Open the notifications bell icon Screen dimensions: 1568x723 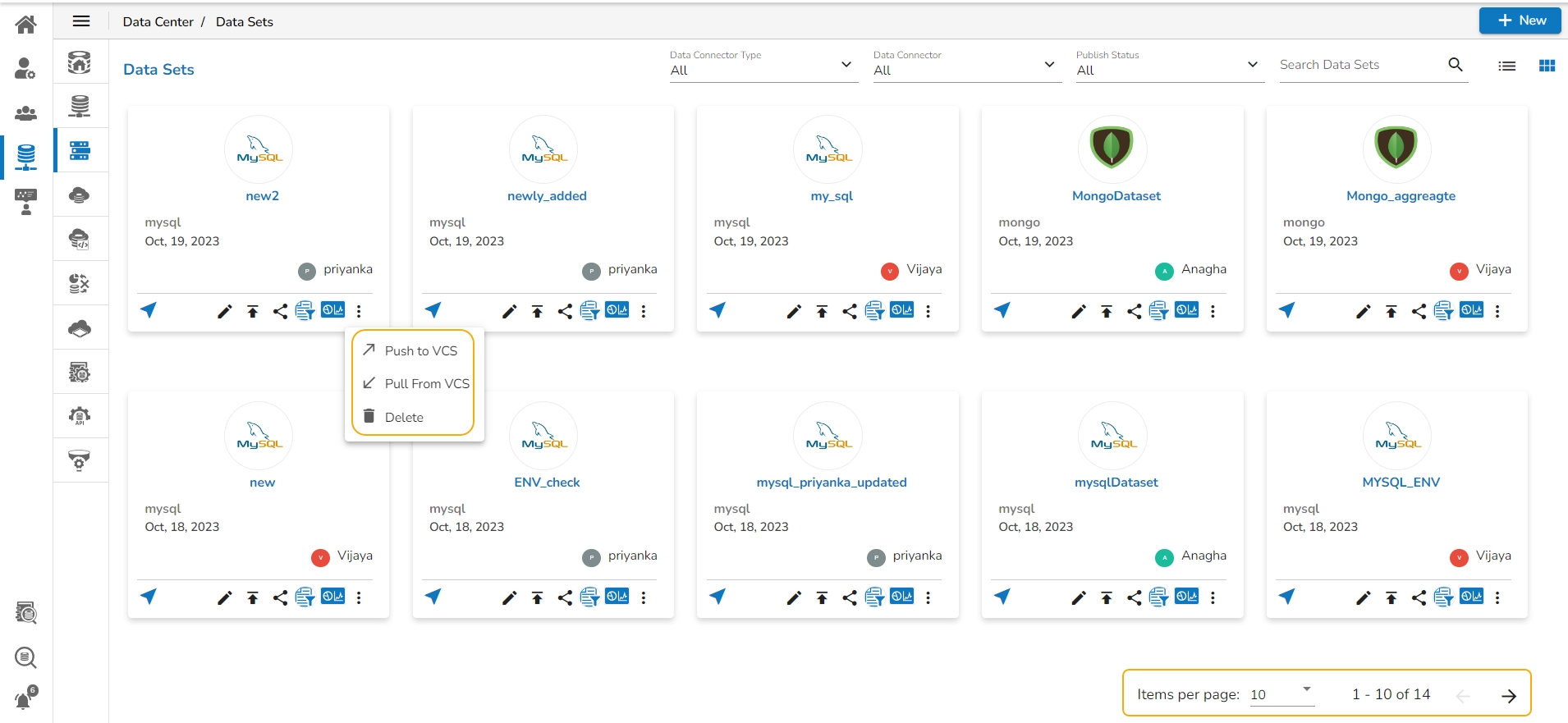coord(25,700)
